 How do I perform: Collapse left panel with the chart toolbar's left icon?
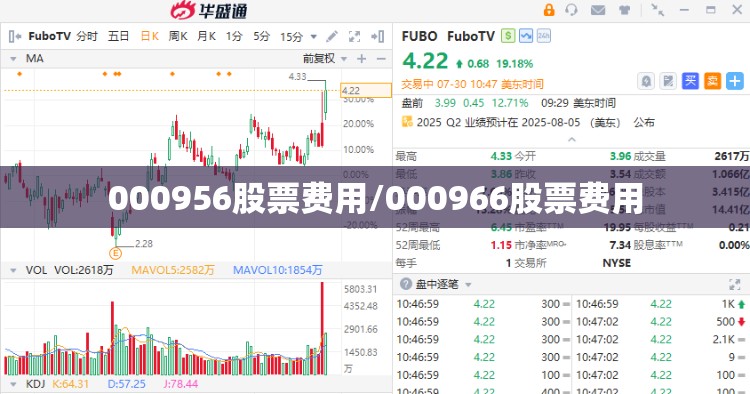click(15, 36)
